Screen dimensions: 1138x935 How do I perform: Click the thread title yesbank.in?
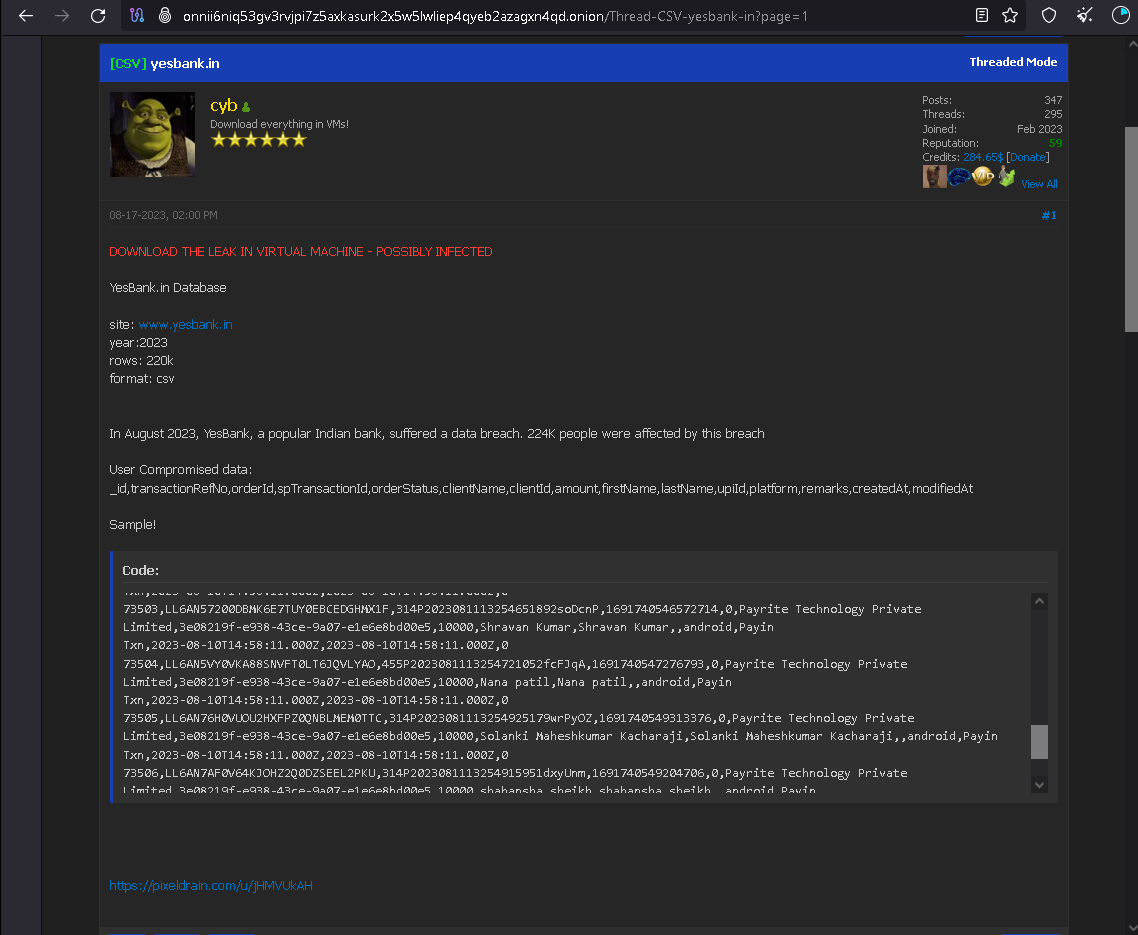184,63
